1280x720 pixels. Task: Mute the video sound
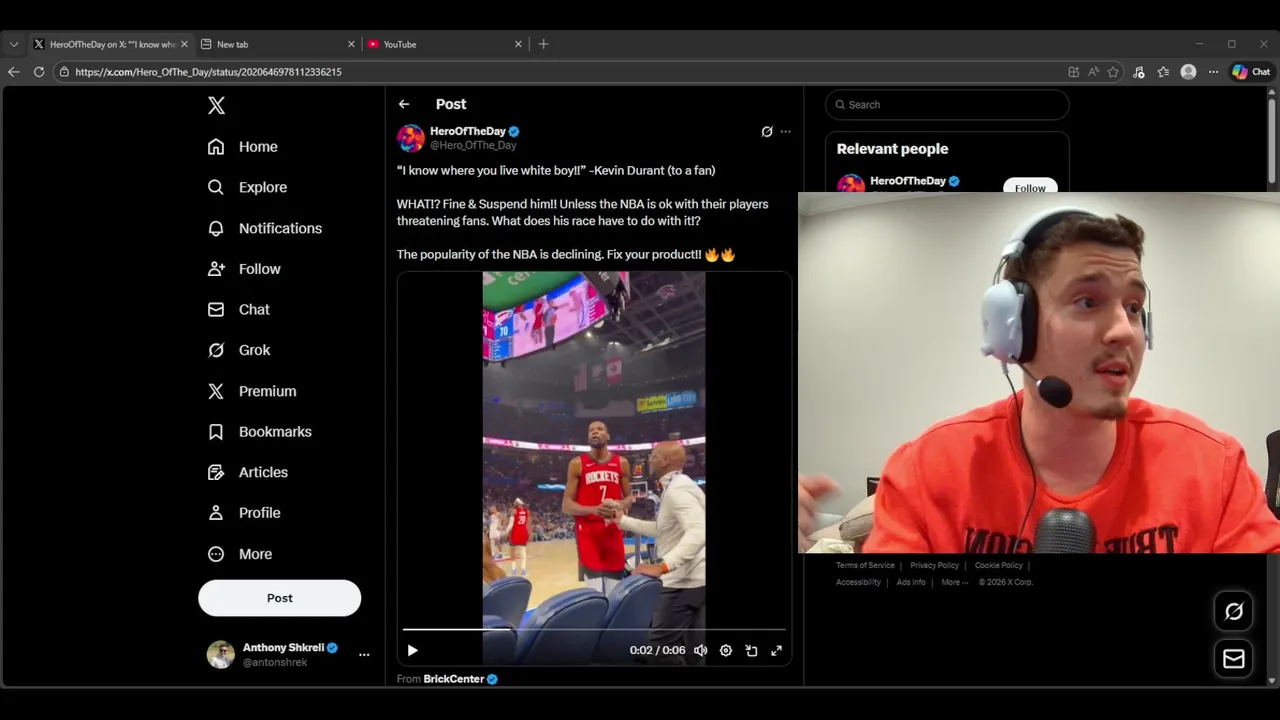701,650
